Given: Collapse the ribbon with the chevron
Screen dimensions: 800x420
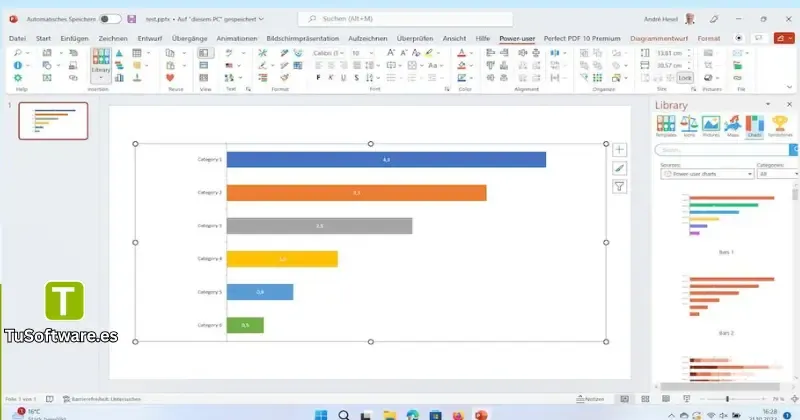Looking at the screenshot, I should 789,87.
